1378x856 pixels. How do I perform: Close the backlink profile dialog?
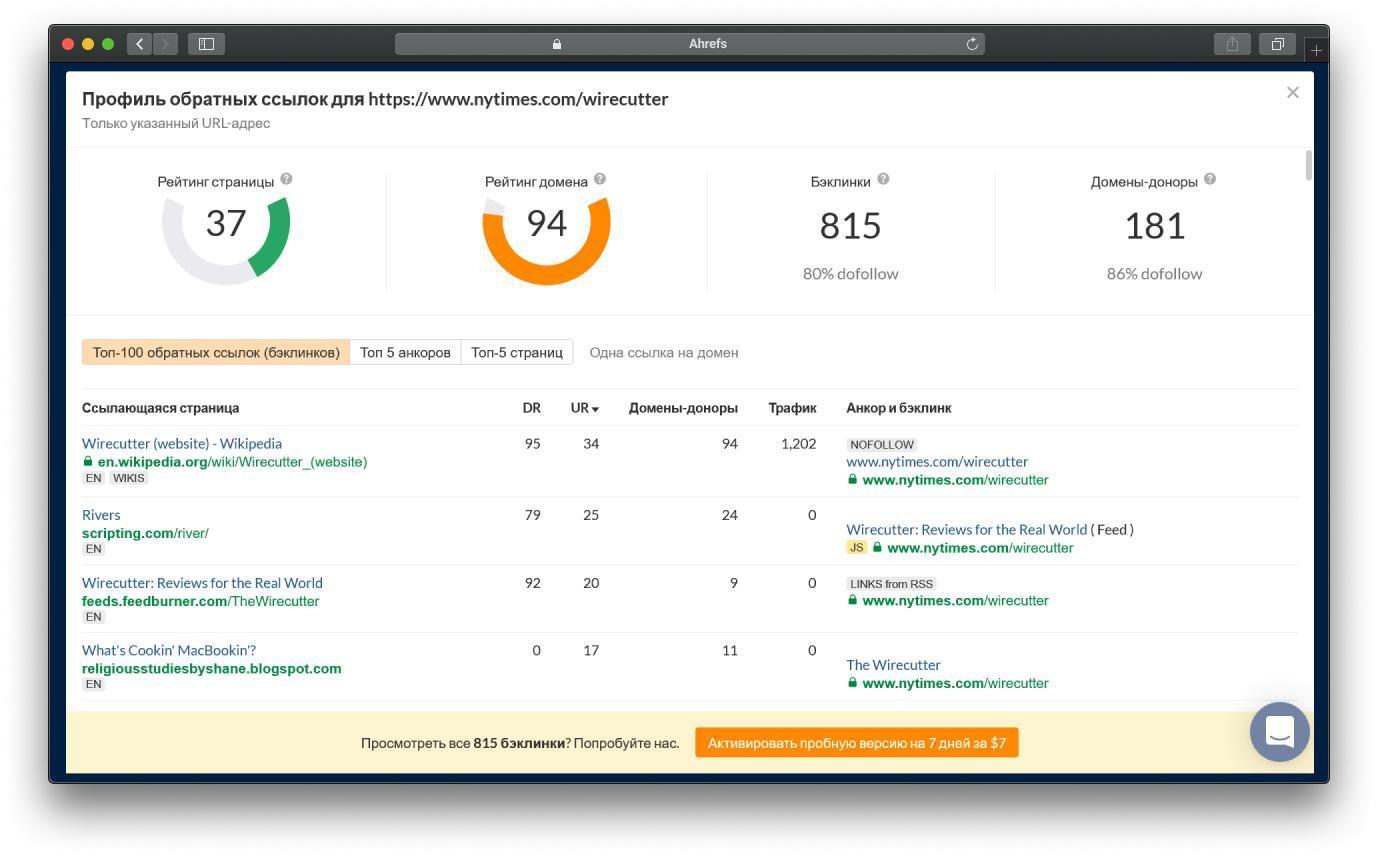tap(1293, 92)
